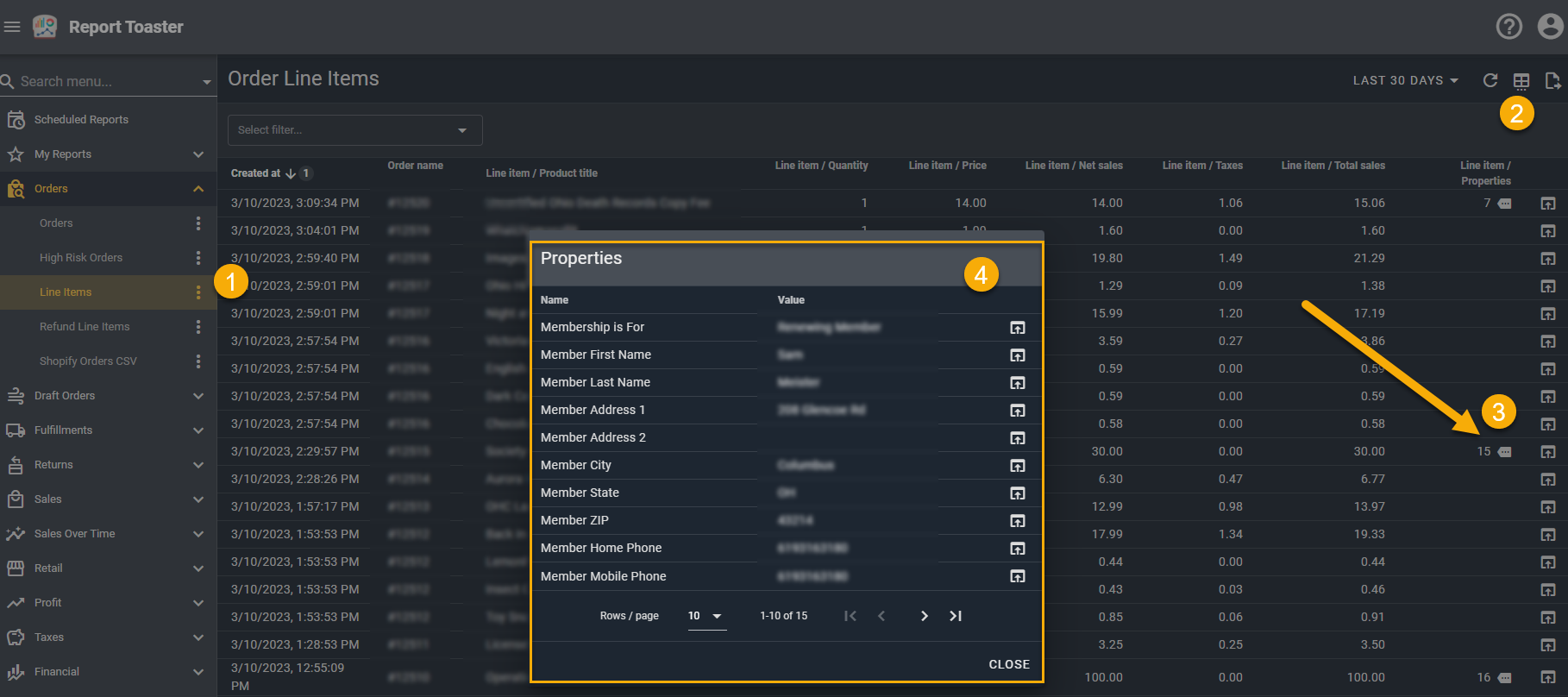Image resolution: width=1568 pixels, height=697 pixels.
Task: Close the Properties dialog
Action: coord(1008,664)
